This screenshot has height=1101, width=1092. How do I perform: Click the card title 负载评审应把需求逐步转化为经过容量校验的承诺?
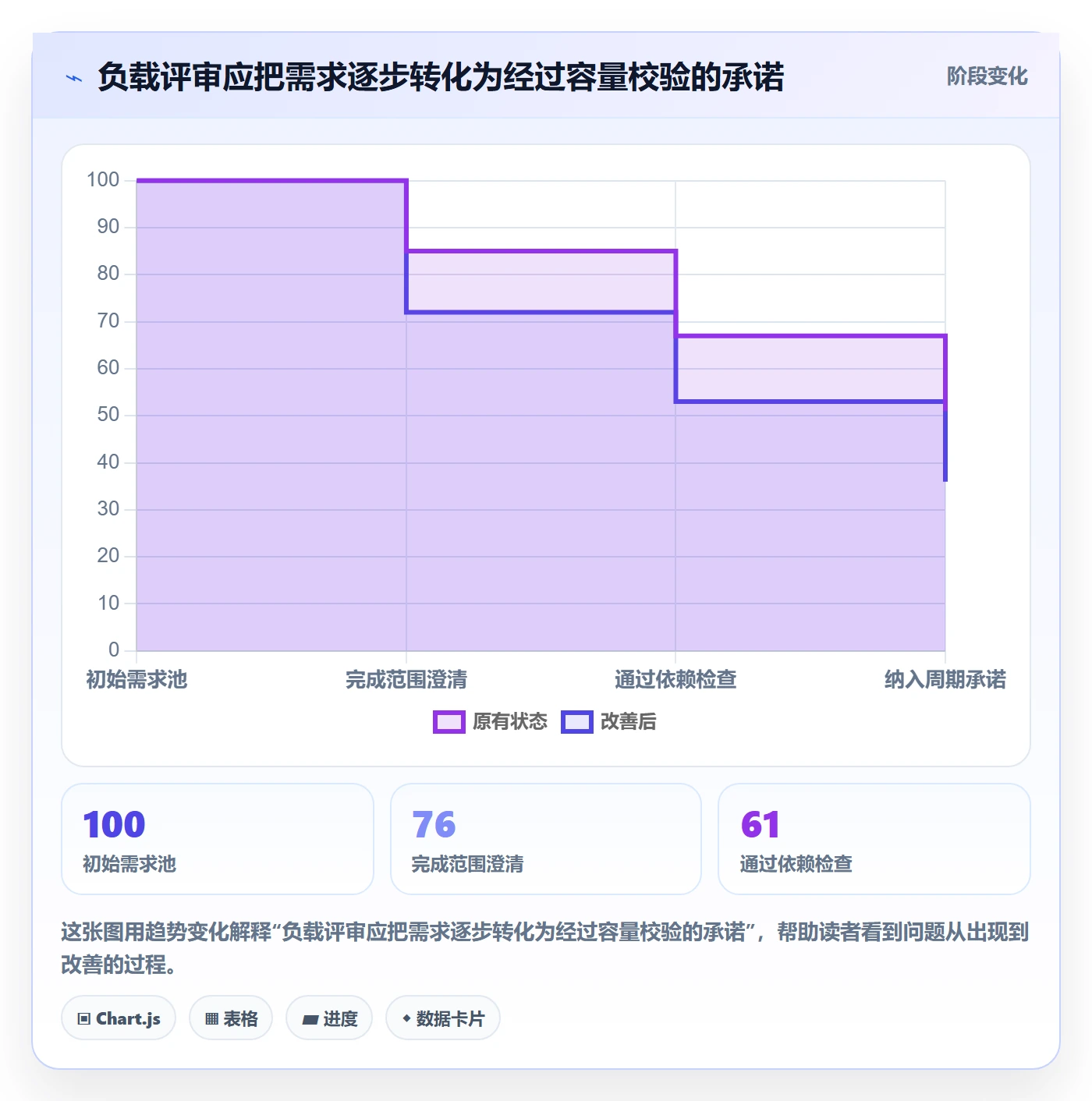coord(441,77)
